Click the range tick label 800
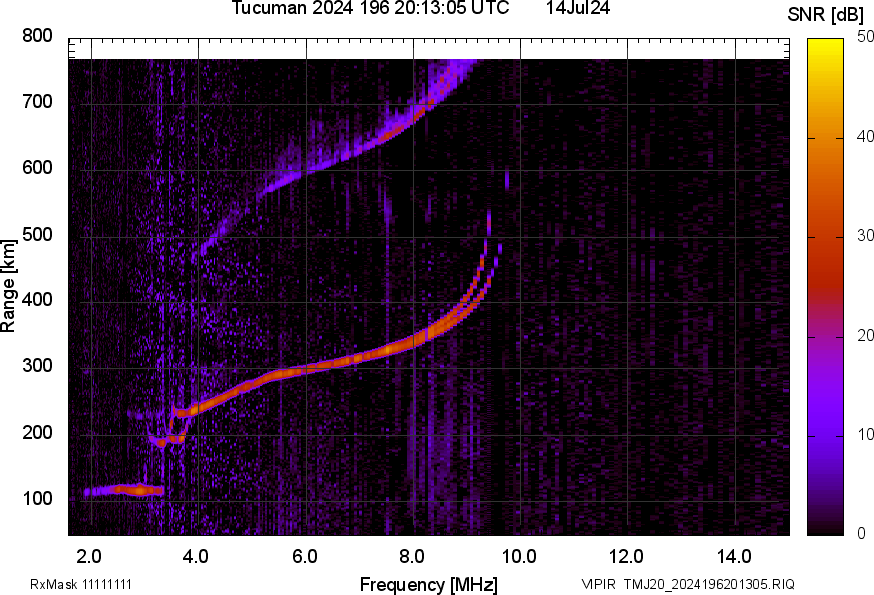The image size is (874, 595). coord(37,36)
